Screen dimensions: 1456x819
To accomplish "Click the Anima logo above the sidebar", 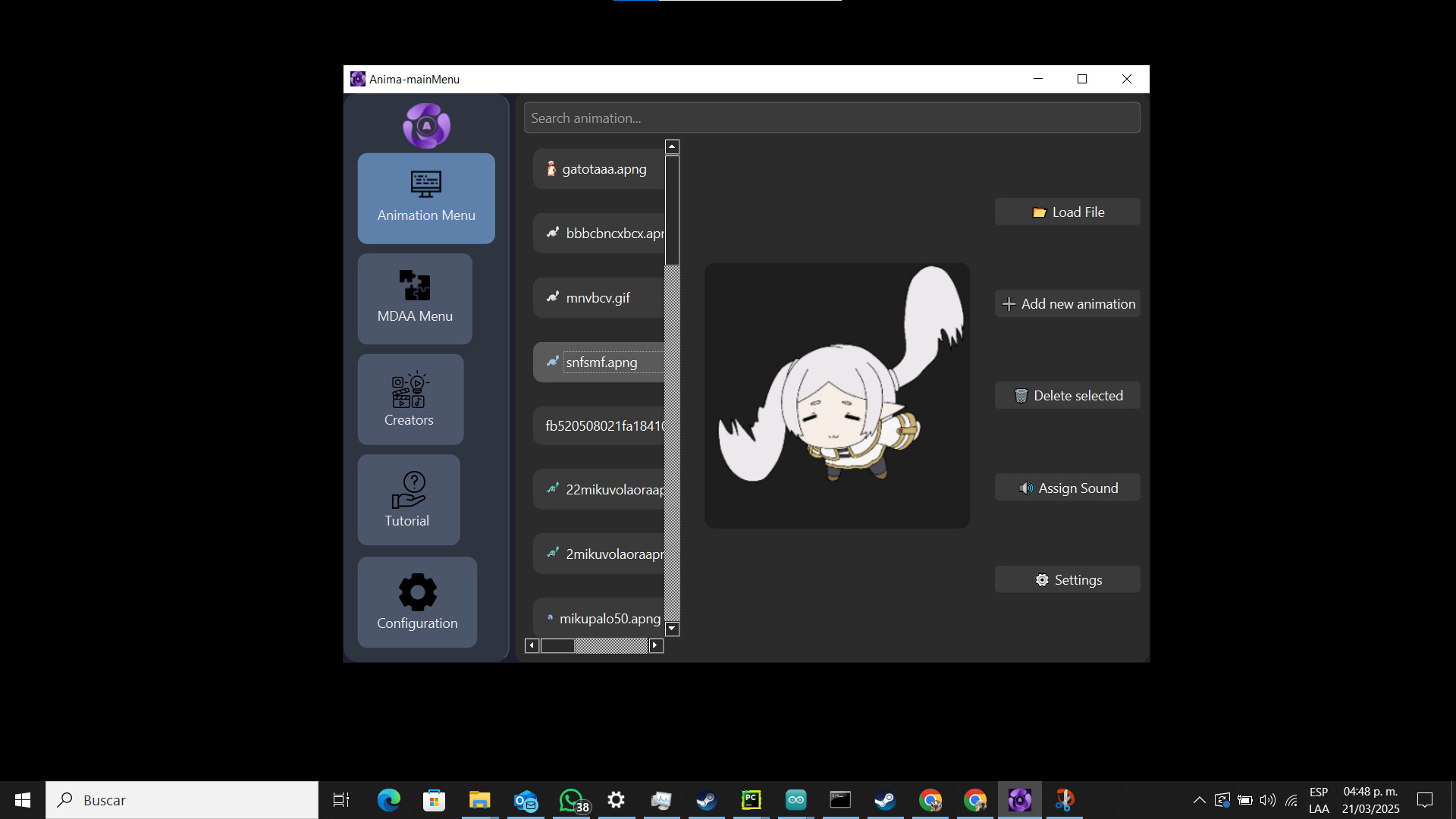I will 425,125.
